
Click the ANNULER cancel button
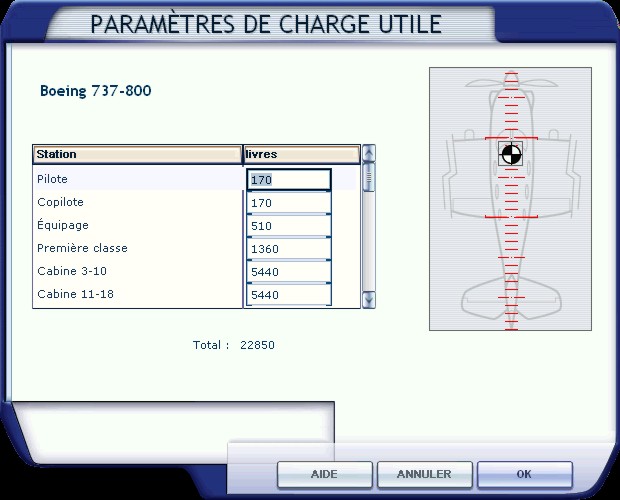point(424,474)
